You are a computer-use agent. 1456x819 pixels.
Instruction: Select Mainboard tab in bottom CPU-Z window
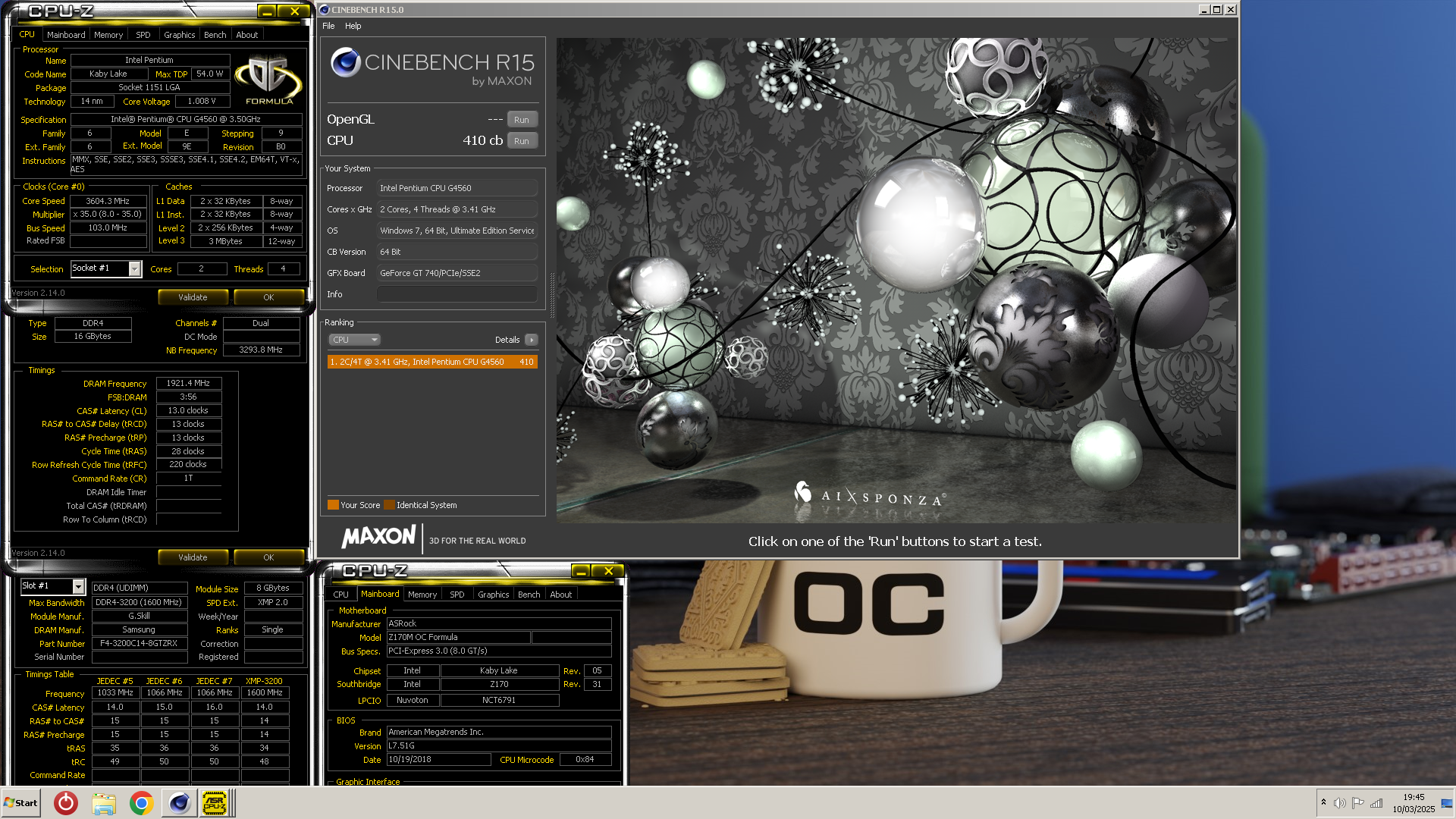click(380, 594)
